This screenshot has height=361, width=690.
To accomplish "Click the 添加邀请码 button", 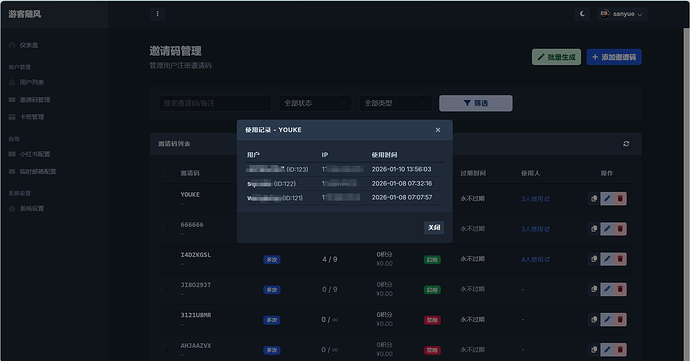I will [x=614, y=57].
